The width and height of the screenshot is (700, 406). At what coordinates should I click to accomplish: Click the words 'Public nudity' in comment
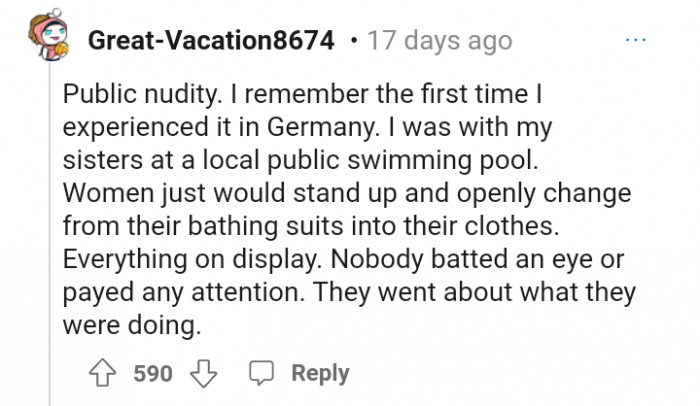[140, 94]
